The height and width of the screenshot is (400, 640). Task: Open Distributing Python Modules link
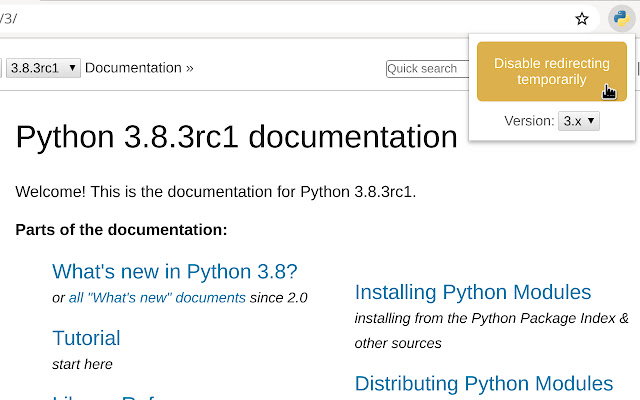[x=484, y=383]
